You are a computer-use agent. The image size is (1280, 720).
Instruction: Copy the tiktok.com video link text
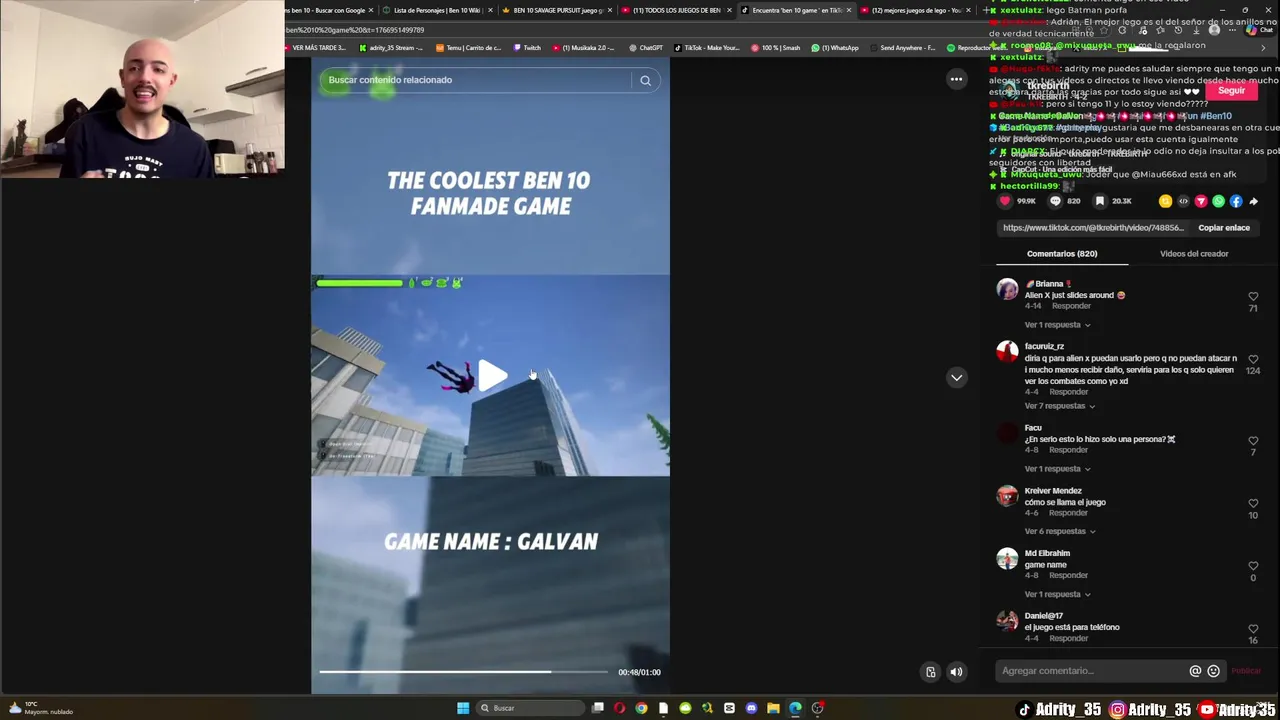coord(1093,228)
